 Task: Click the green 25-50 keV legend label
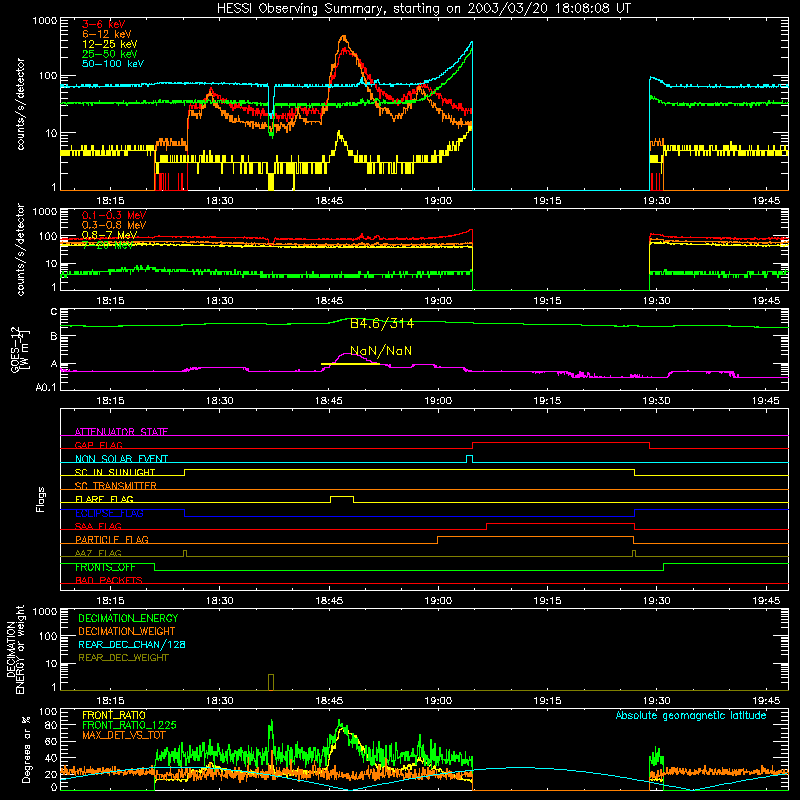tap(110, 54)
